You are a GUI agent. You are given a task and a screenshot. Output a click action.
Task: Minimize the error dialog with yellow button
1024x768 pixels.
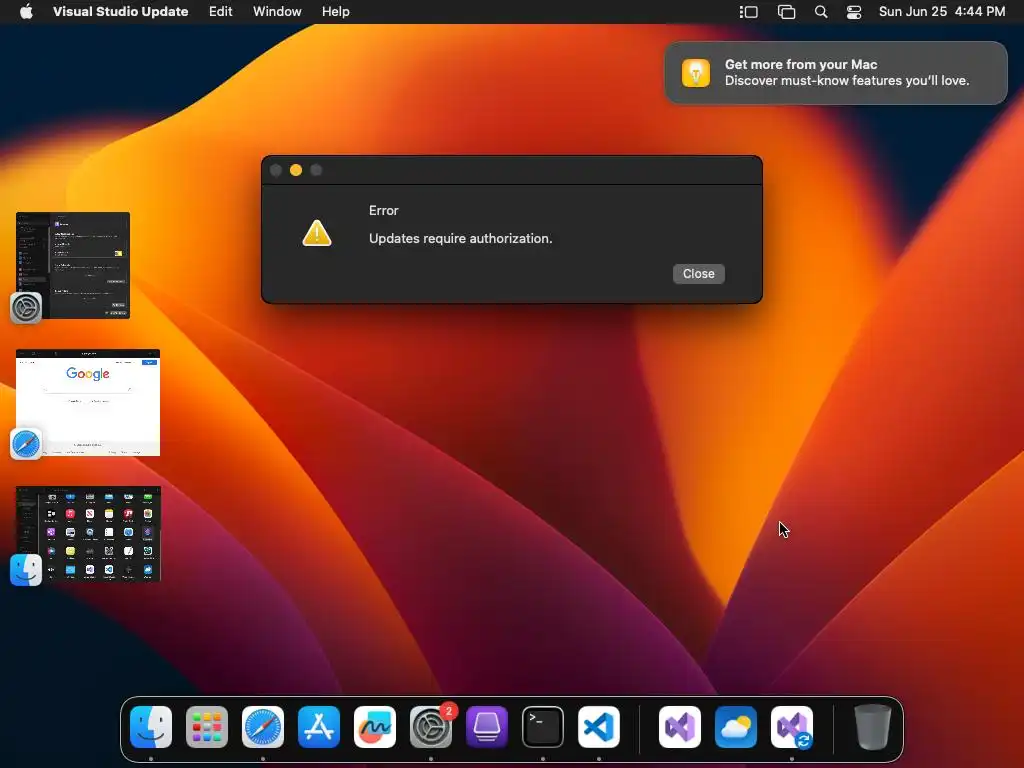(296, 170)
